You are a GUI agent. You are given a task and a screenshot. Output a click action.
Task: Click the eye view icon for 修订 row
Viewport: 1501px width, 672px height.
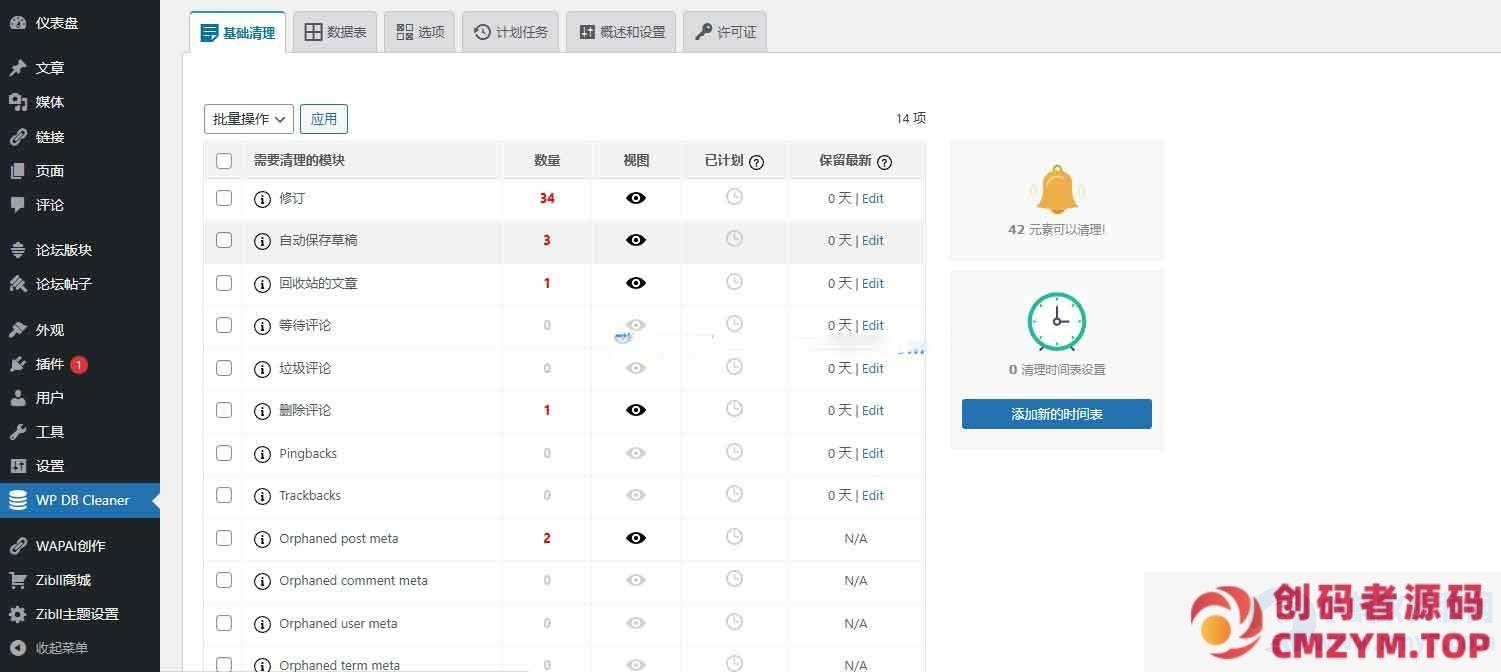(636, 198)
